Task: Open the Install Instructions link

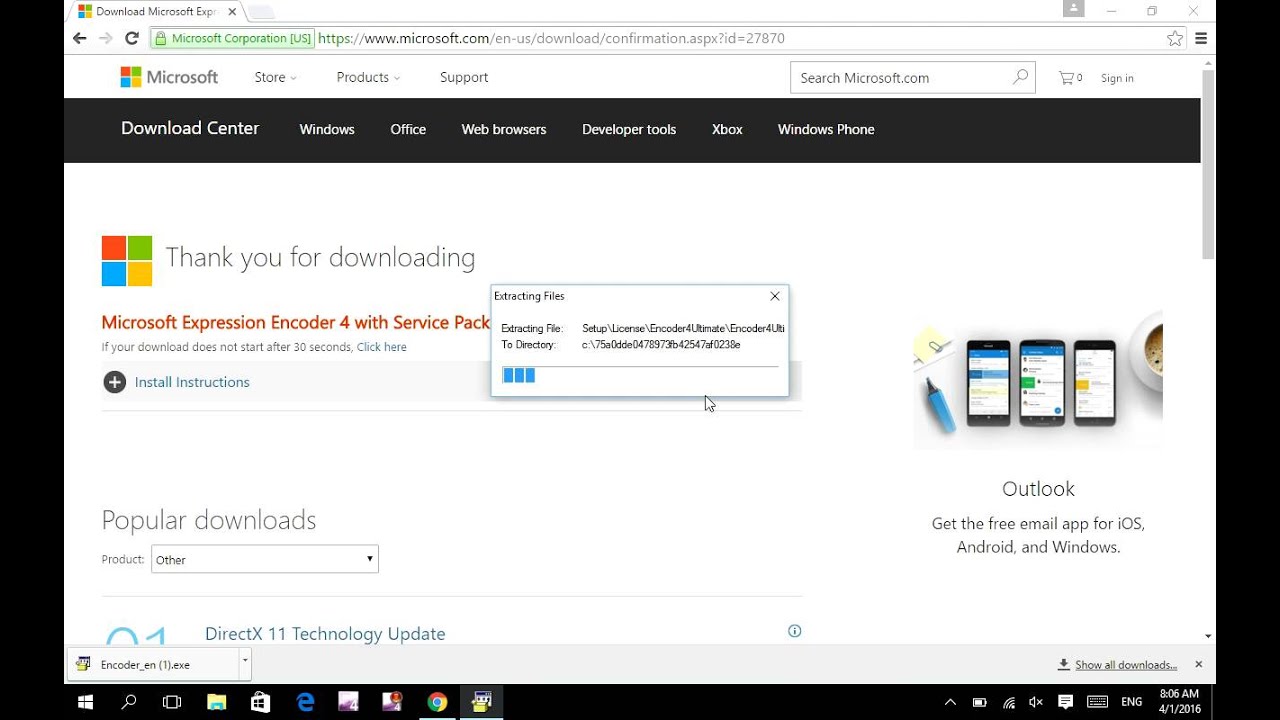Action: [x=192, y=382]
